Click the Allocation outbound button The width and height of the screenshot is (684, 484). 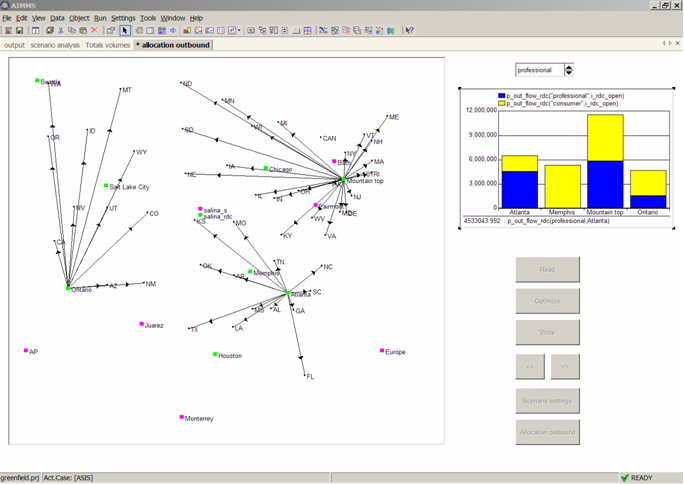tap(547, 432)
